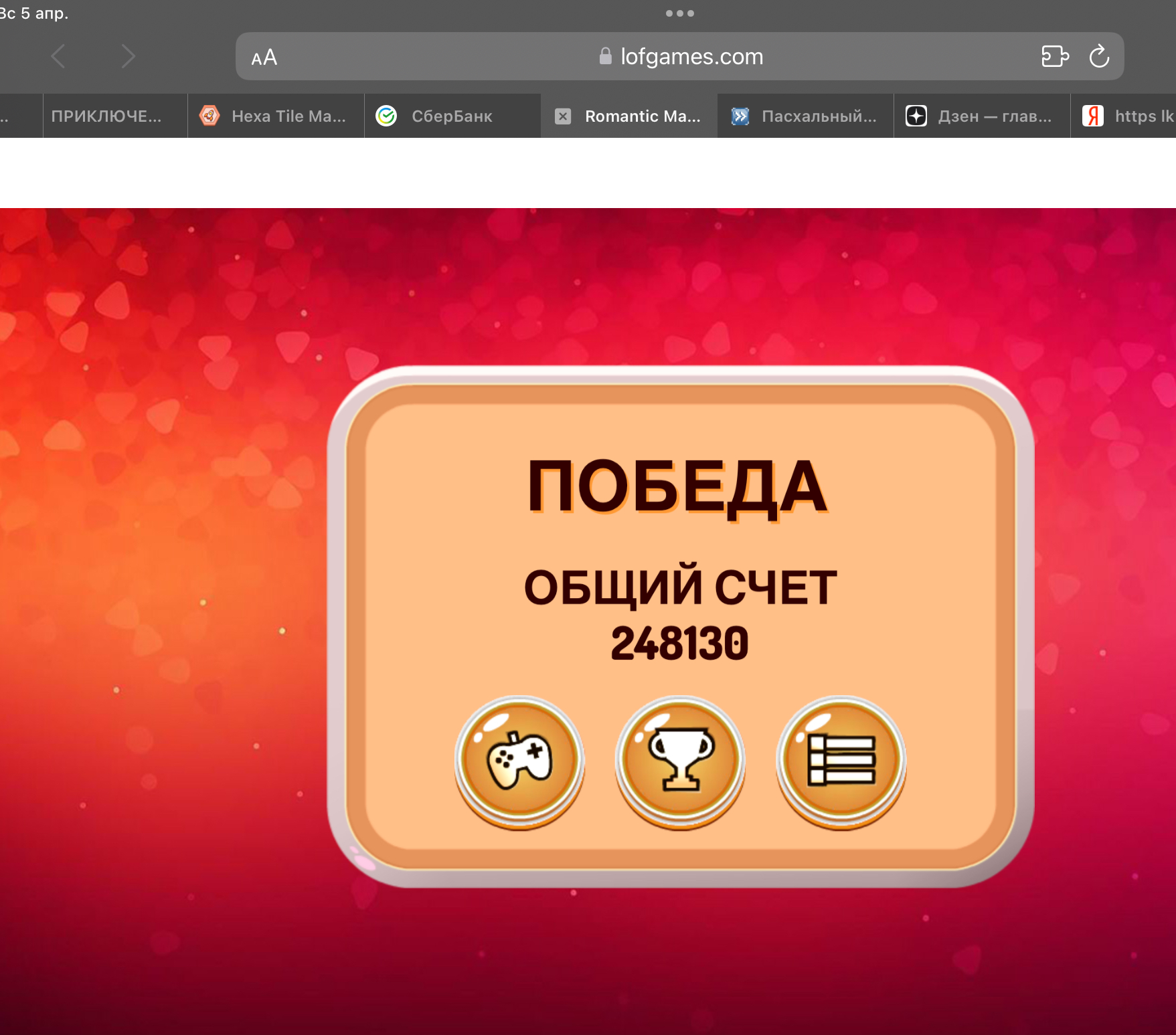This screenshot has height=1035, width=1176.
Task: Close the Romantic Ma... tab
Action: (563, 116)
